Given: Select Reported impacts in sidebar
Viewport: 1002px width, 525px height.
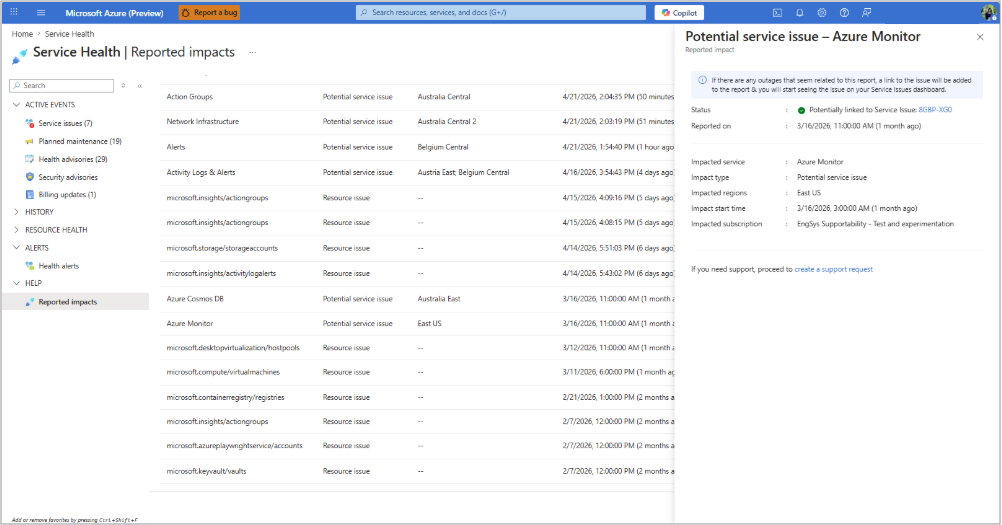Looking at the screenshot, I should (x=75, y=302).
